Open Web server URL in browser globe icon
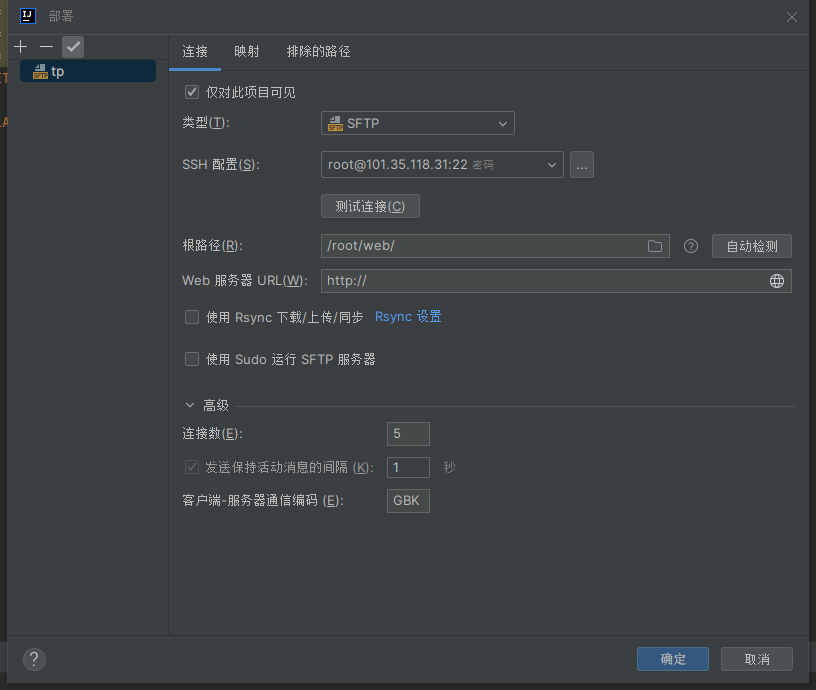 pyautogui.click(x=776, y=281)
